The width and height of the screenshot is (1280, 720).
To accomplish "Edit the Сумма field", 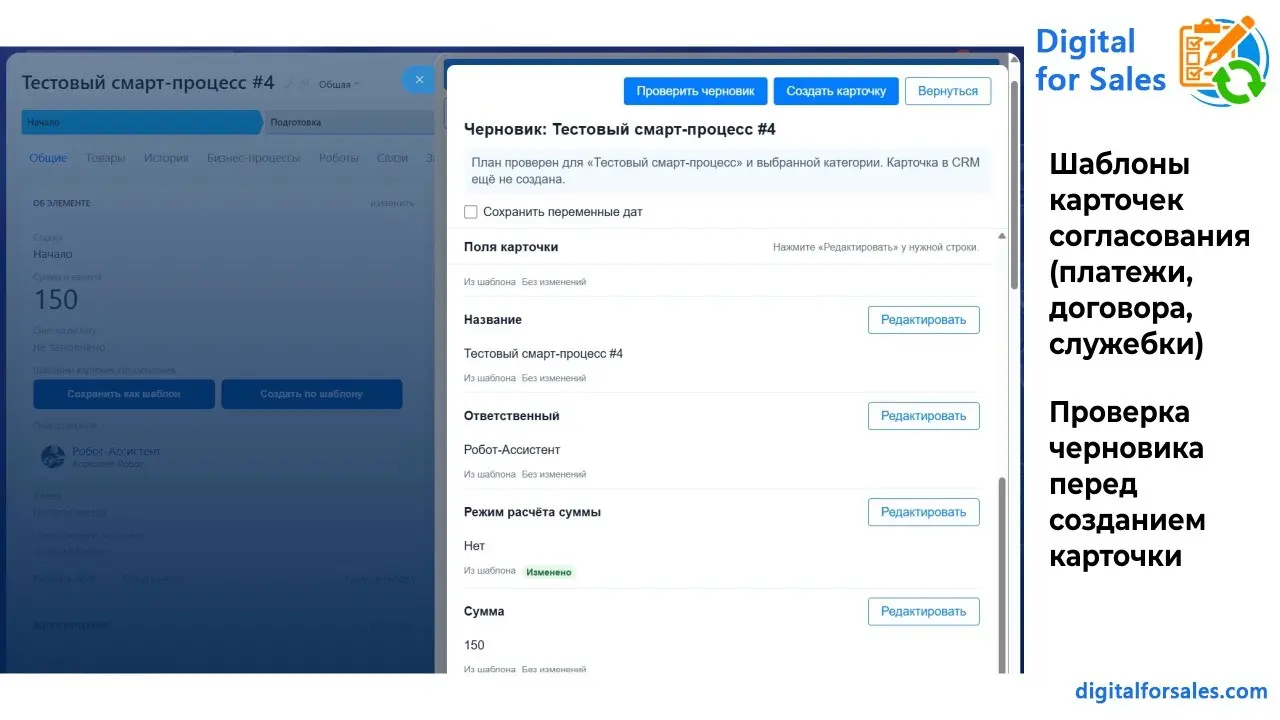I will click(x=923, y=611).
